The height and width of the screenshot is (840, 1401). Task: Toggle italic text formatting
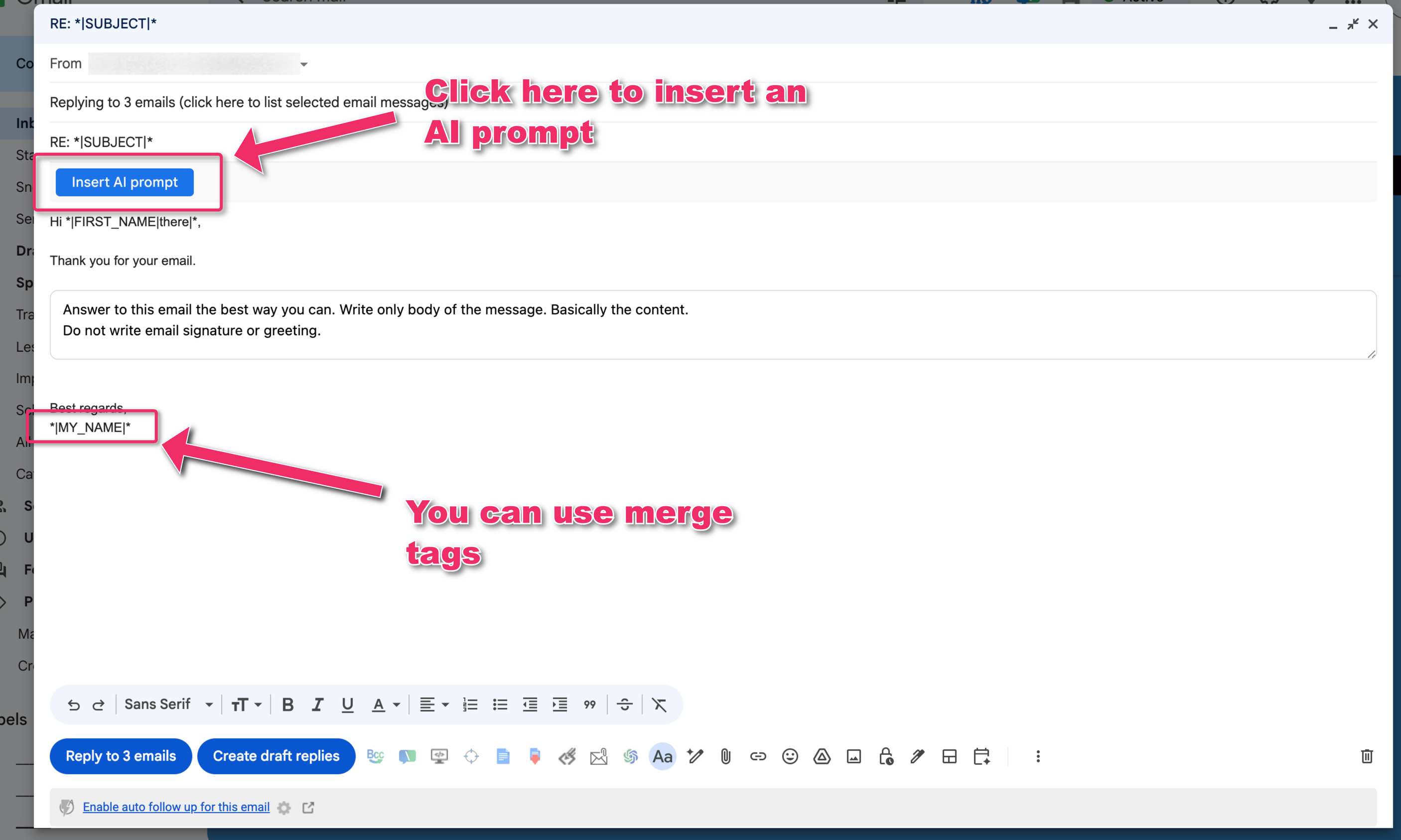pyautogui.click(x=317, y=704)
